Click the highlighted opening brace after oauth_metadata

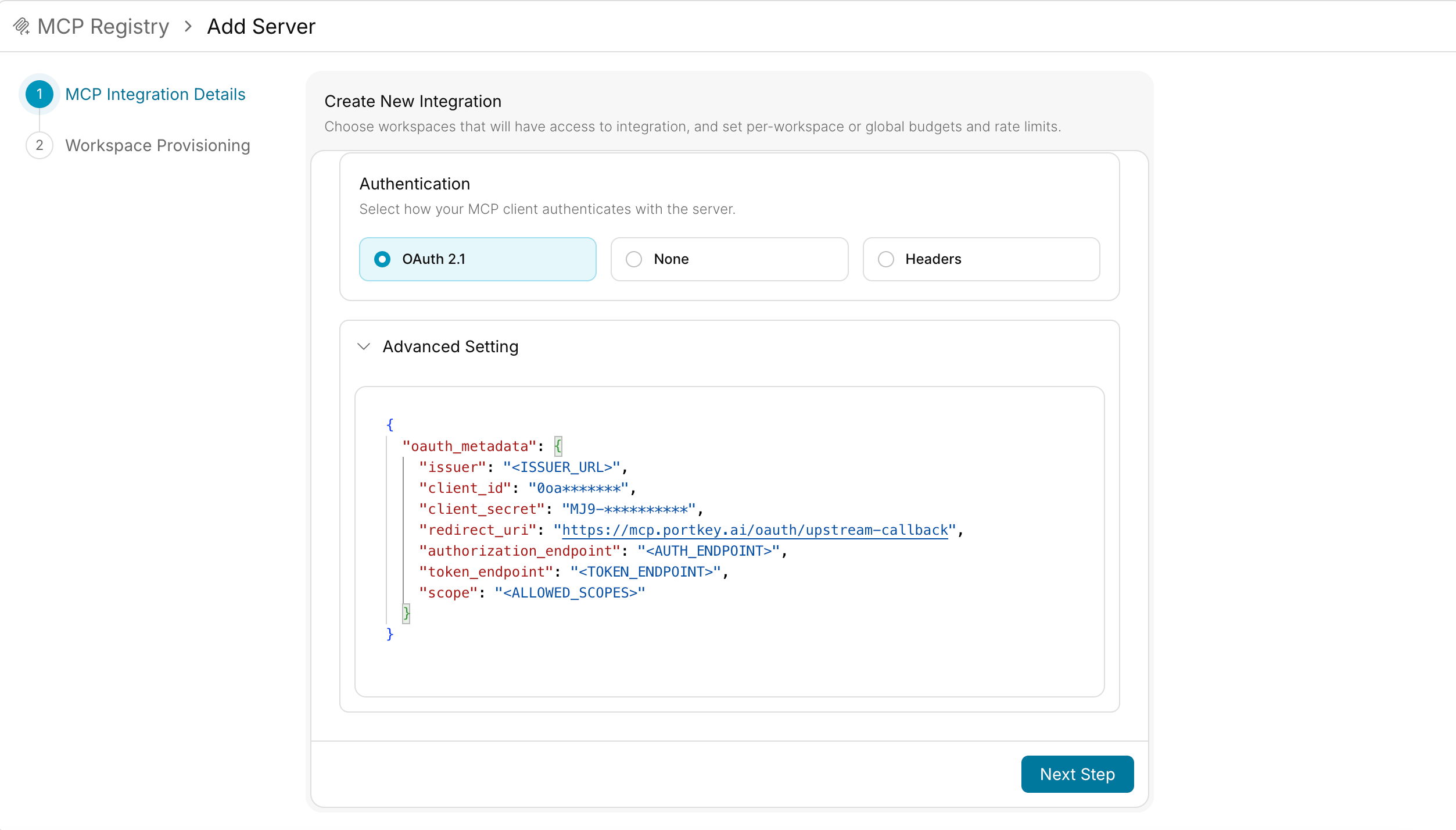pyautogui.click(x=558, y=446)
